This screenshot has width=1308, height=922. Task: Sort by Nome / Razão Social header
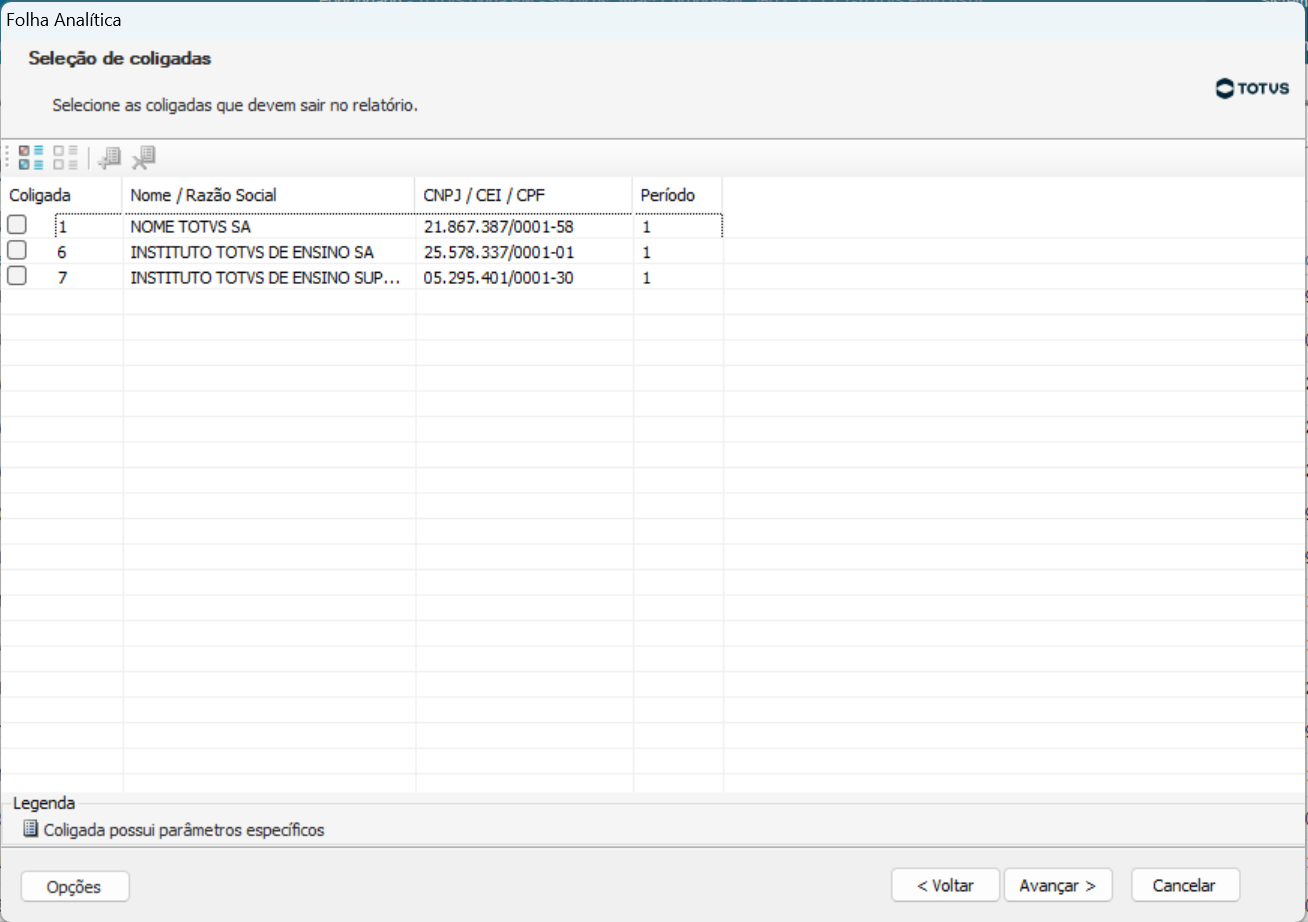point(268,195)
